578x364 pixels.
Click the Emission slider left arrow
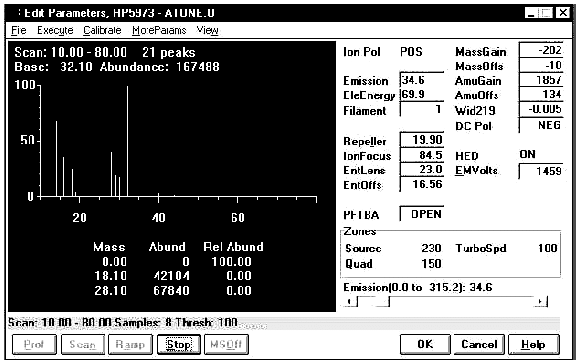click(351, 302)
